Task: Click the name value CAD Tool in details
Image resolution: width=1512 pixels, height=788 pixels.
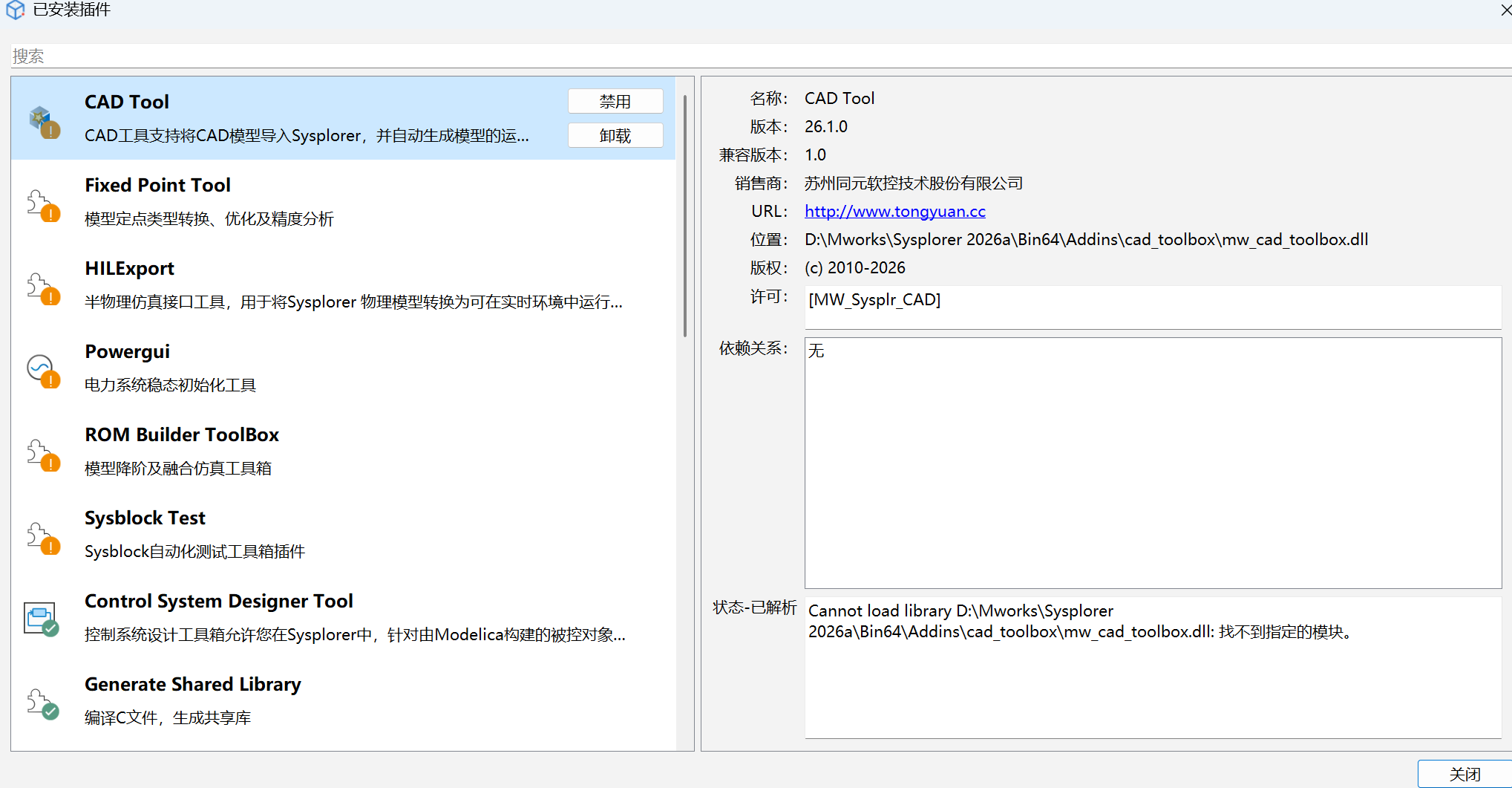Action: (840, 98)
